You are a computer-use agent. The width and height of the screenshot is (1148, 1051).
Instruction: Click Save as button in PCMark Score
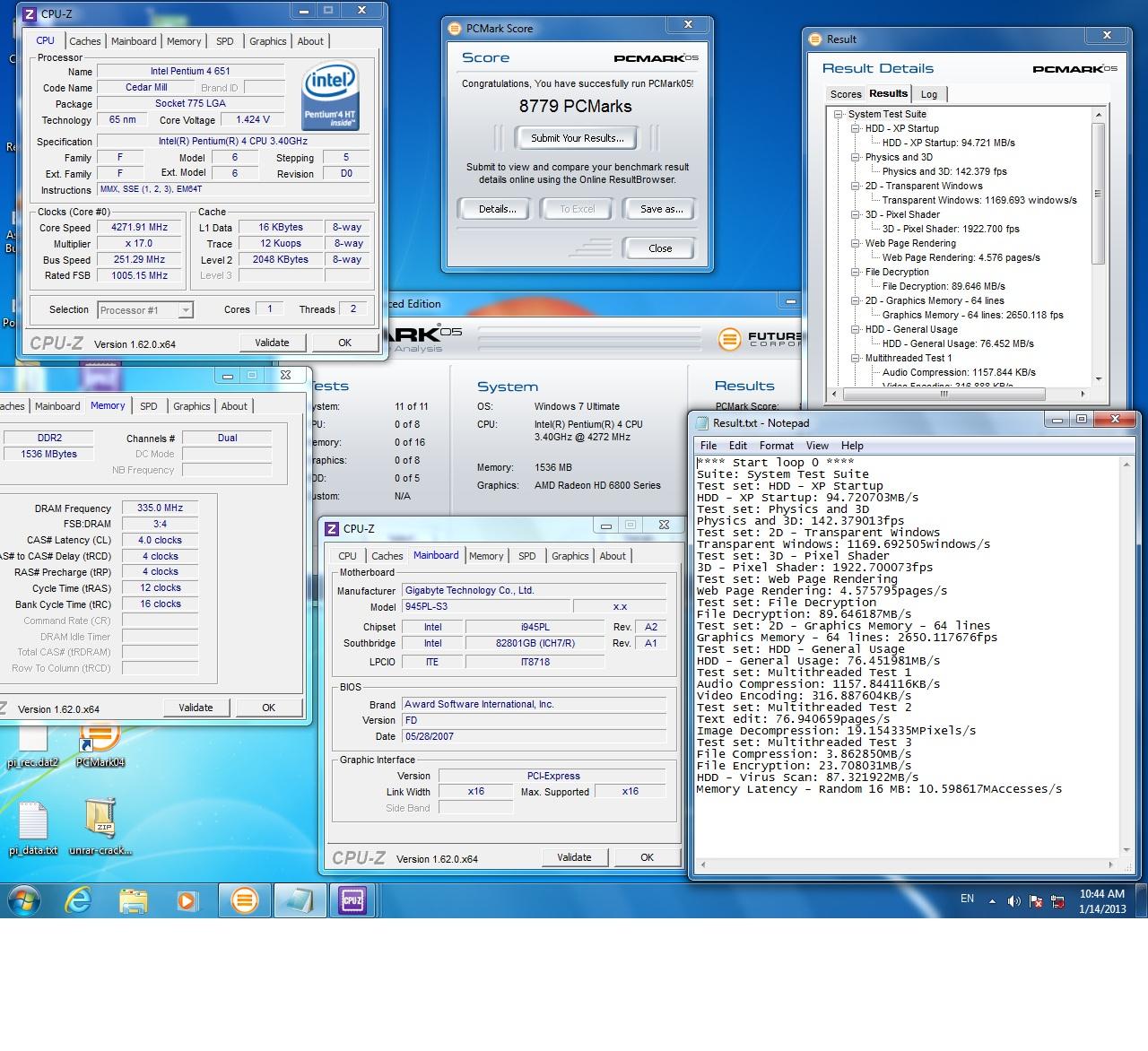[x=661, y=209]
